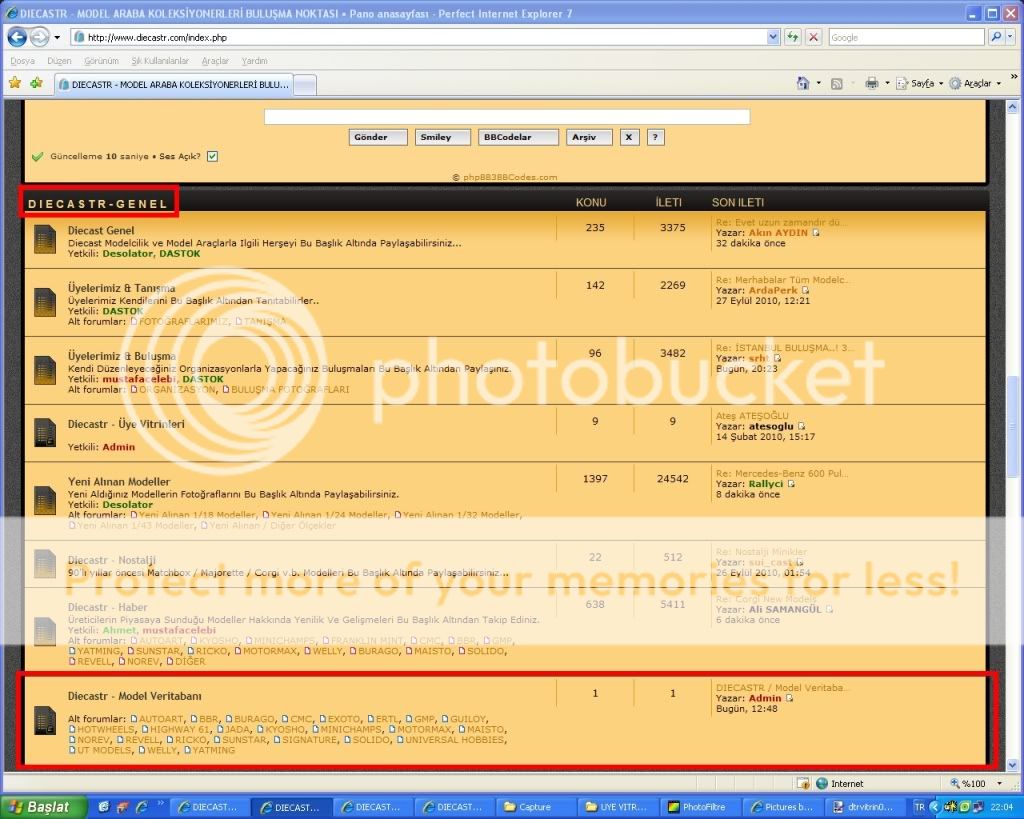Open the AUTOART subforum under Model Veritabanı

point(161,718)
